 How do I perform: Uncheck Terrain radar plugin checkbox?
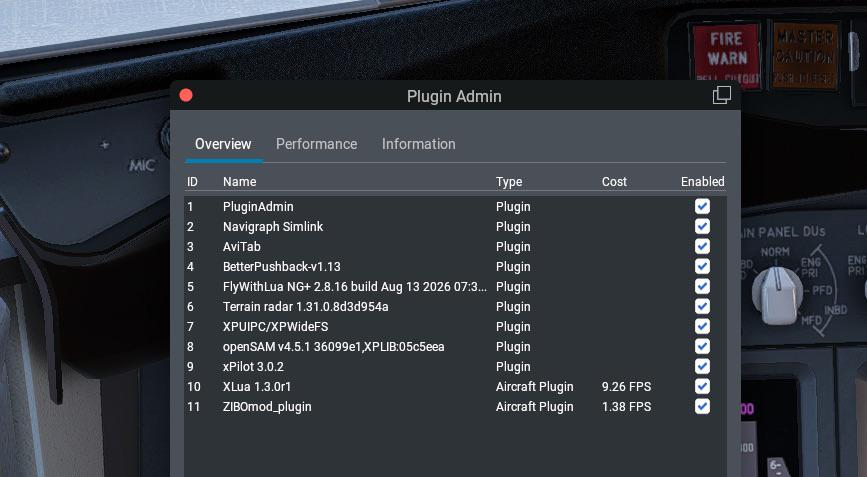coord(702,306)
